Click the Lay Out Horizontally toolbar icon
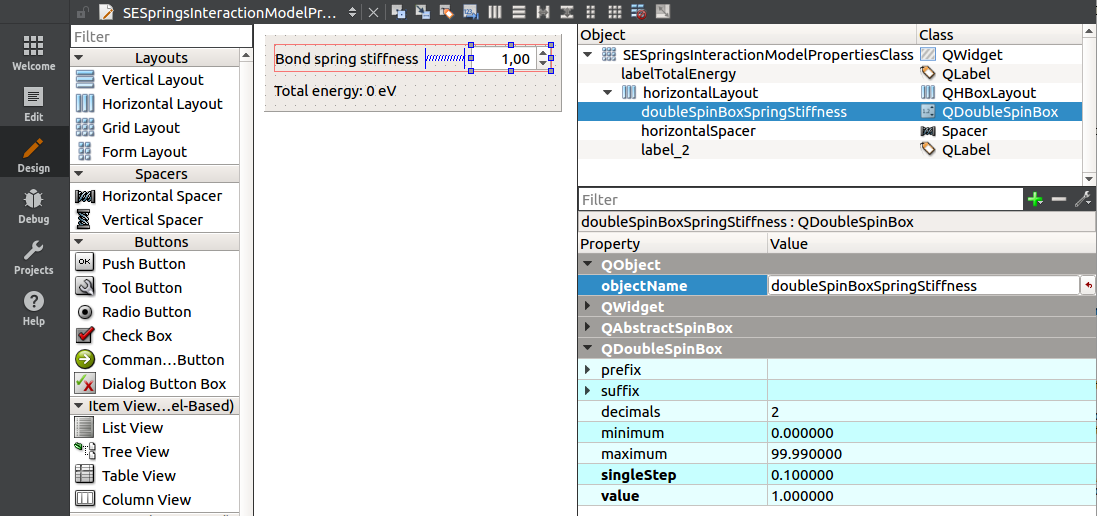 494,12
